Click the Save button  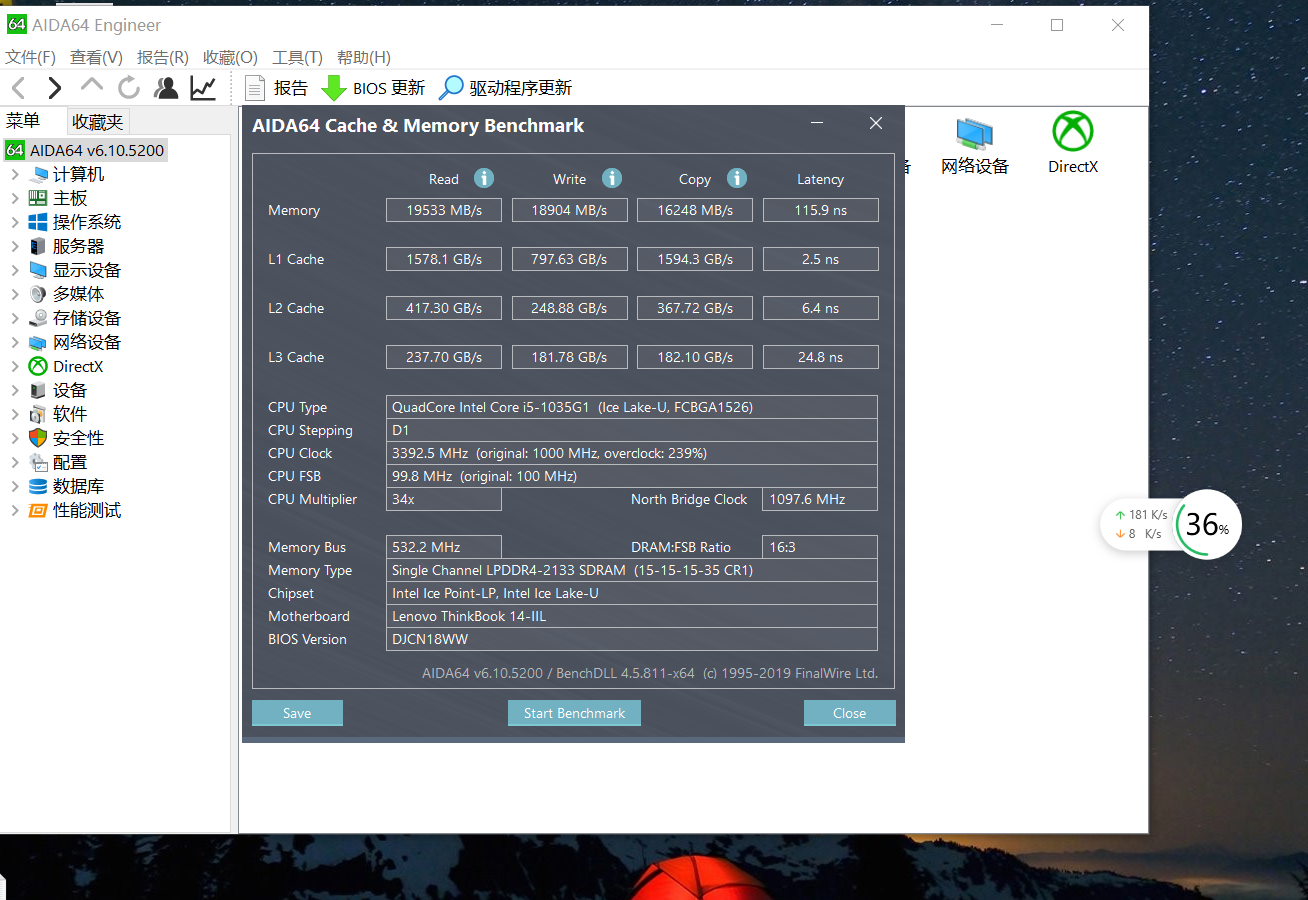click(297, 713)
